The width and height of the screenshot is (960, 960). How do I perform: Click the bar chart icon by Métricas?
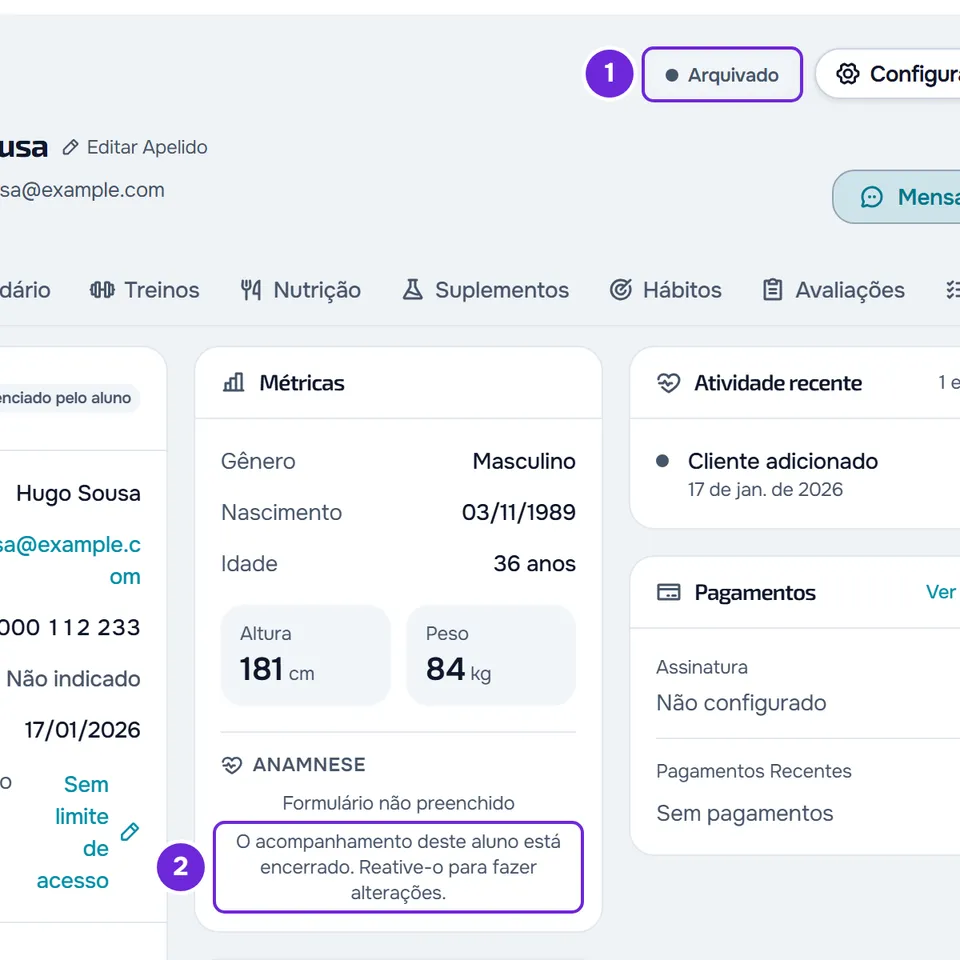233,383
